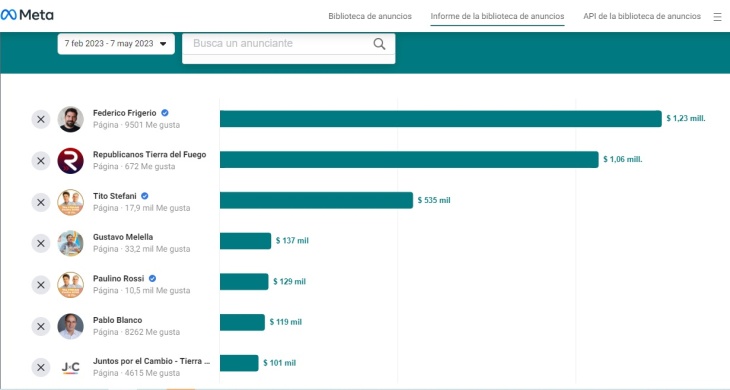Screen dimensions: 730x390
Task: Remove Gustavo Melella from the list
Action: [41, 243]
